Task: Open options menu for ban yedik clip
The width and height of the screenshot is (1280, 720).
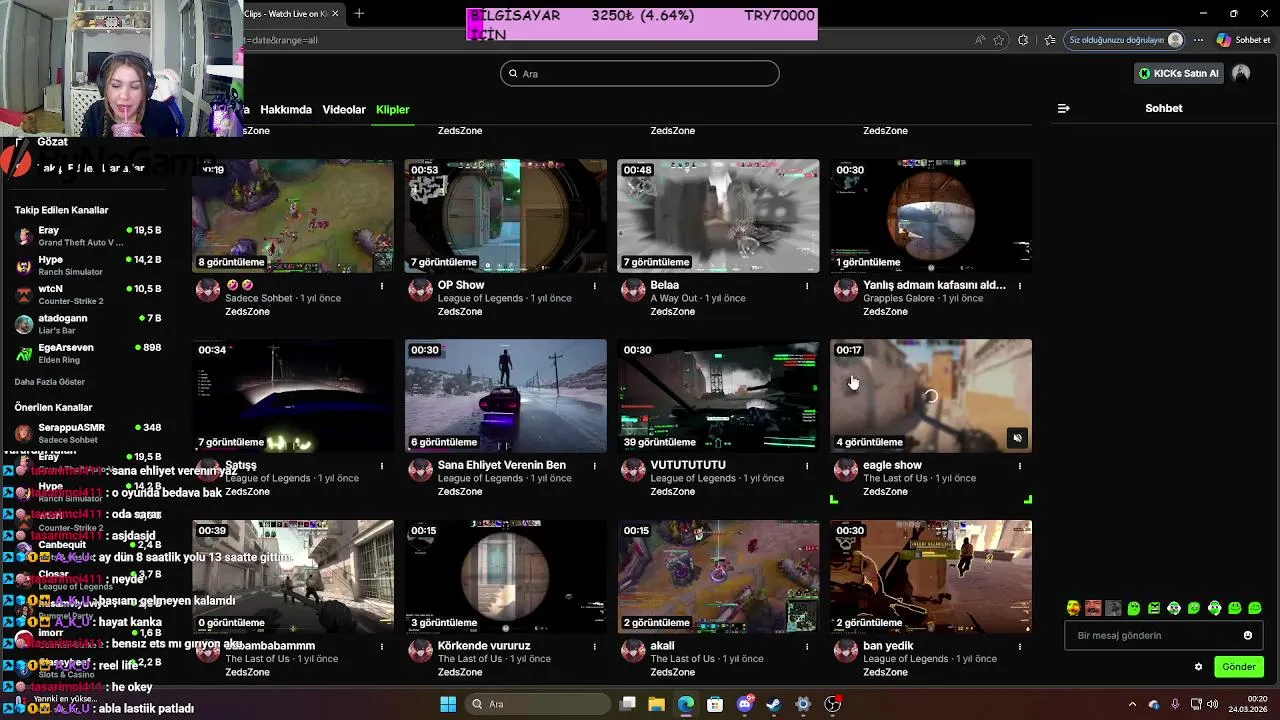Action: (1019, 647)
